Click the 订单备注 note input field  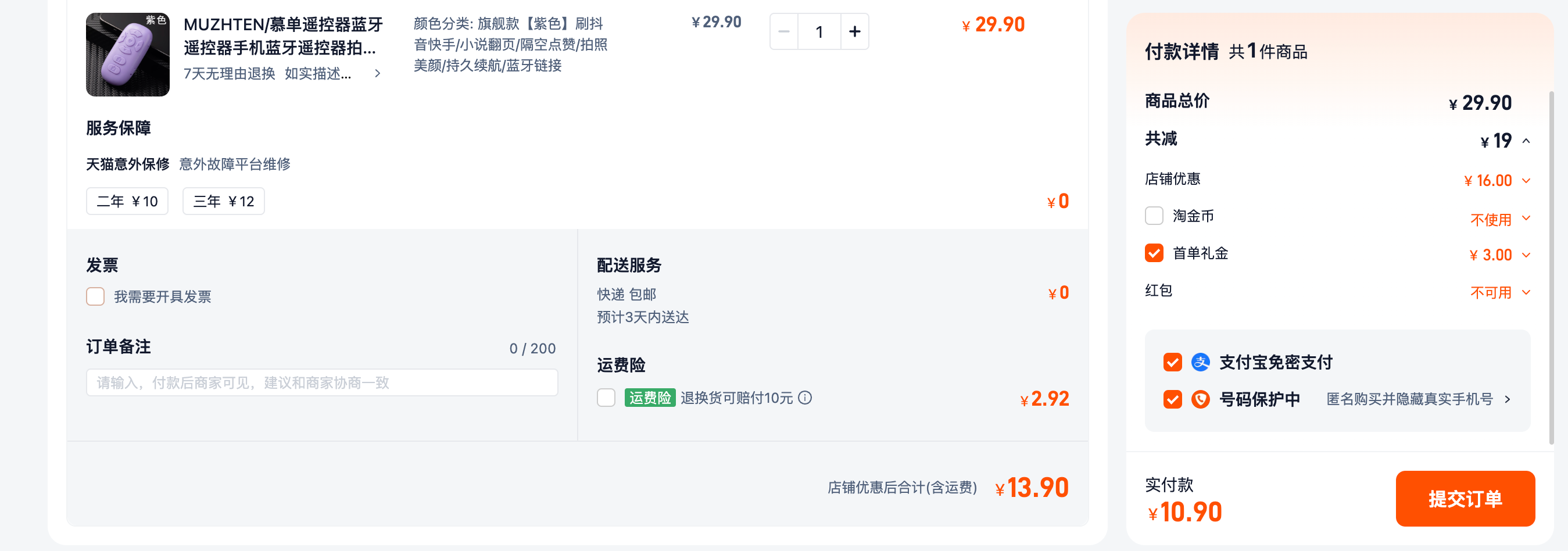point(322,383)
